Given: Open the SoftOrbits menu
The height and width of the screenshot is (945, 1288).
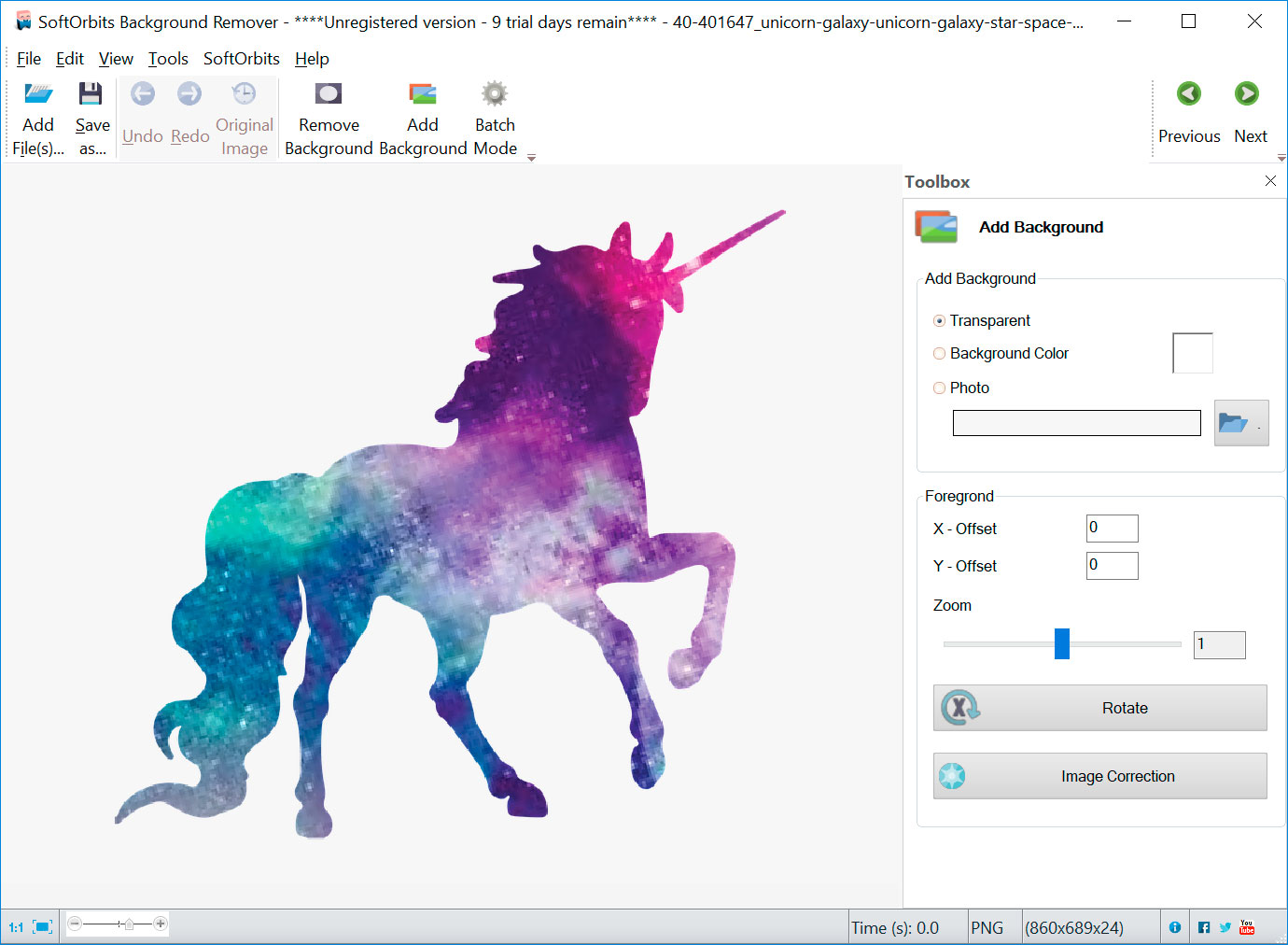Looking at the screenshot, I should (x=241, y=58).
